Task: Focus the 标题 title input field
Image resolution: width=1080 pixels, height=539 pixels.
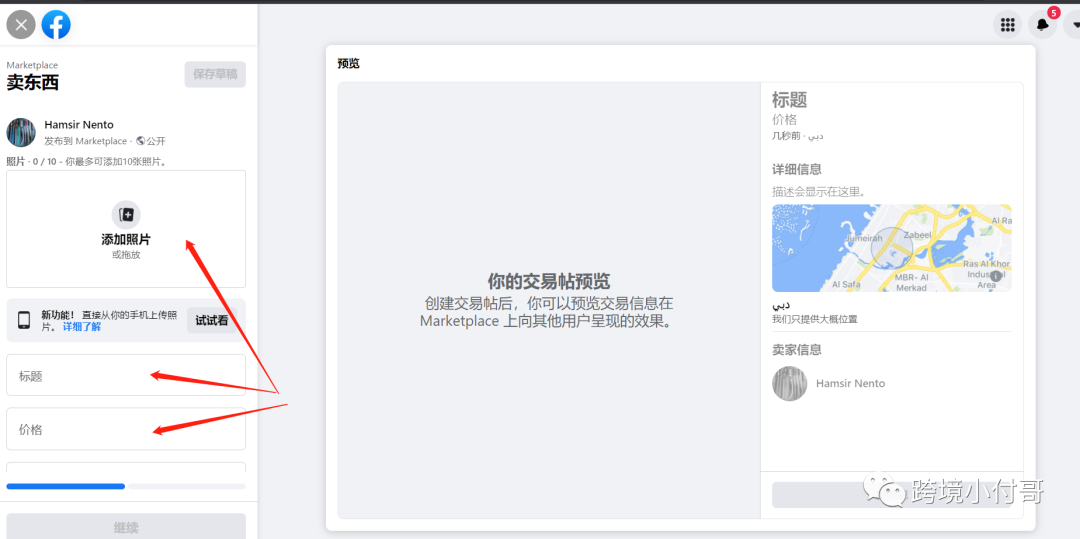Action: point(126,375)
